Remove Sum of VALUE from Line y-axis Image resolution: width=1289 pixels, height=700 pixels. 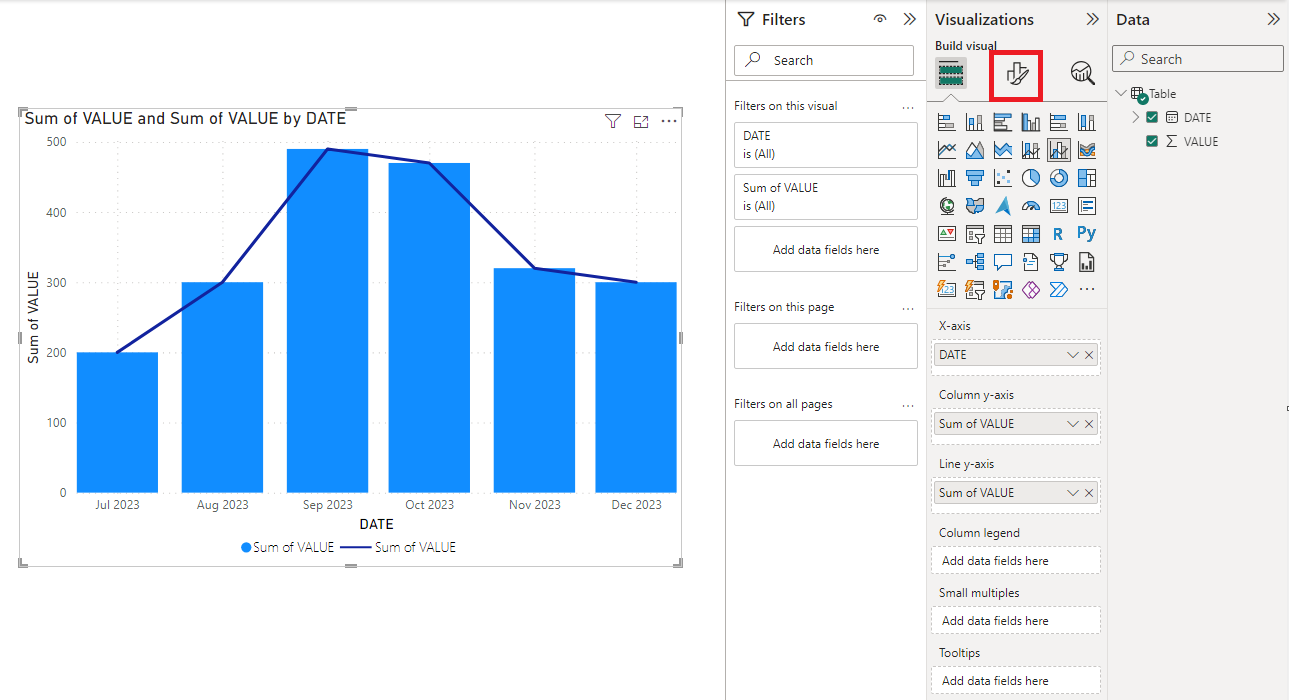pos(1089,493)
